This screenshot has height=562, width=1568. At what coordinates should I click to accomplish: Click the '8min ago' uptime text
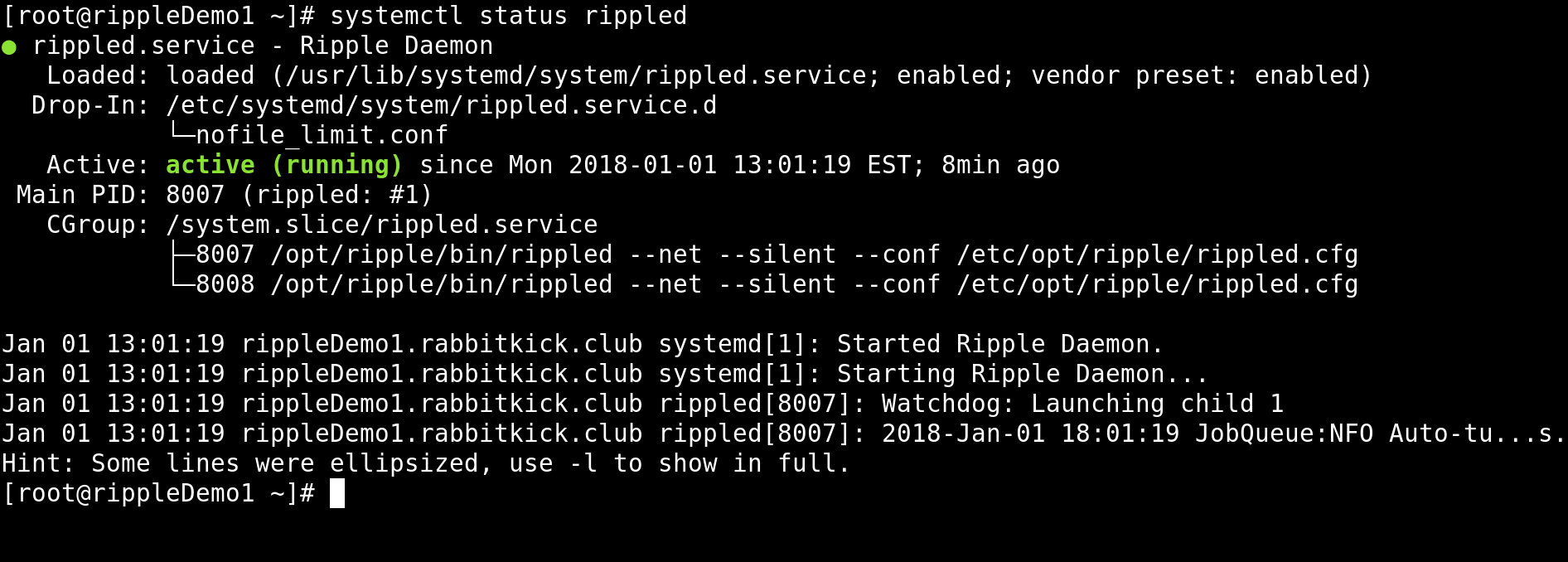point(1000,165)
